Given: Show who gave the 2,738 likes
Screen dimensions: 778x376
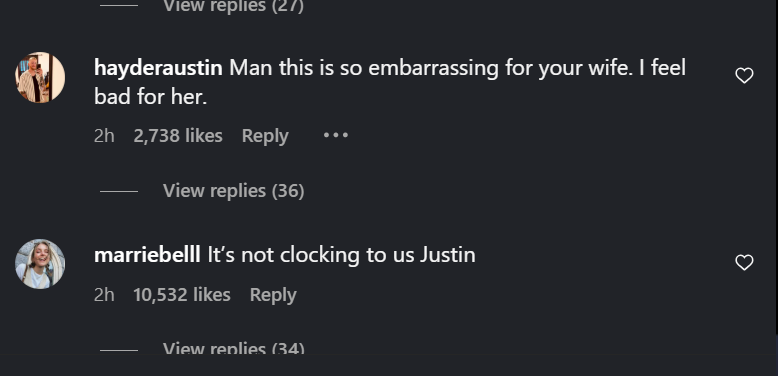Looking at the screenshot, I should click(x=178, y=135).
